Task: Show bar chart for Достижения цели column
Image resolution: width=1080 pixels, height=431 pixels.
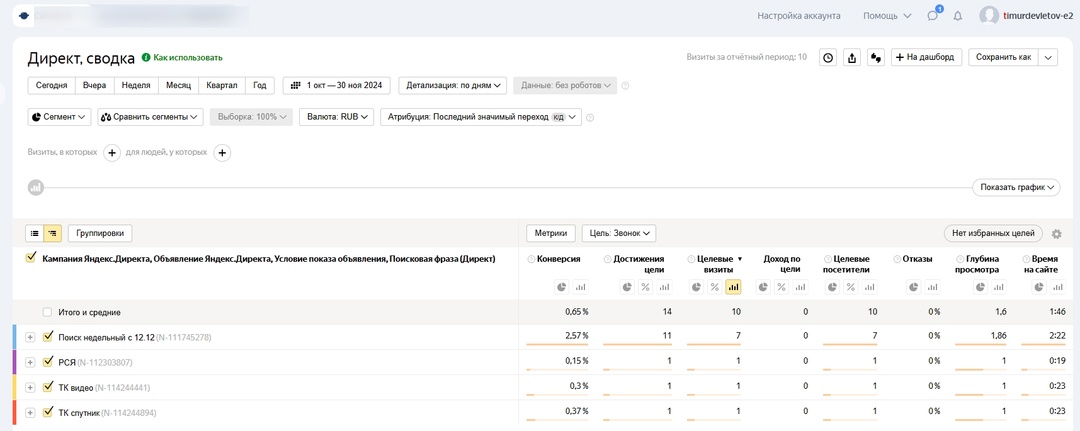Action: click(664, 287)
